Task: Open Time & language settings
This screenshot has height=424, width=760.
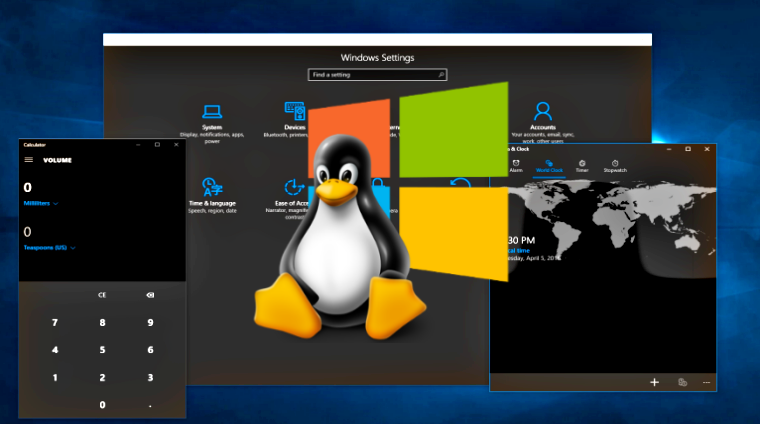Action: coord(212,196)
